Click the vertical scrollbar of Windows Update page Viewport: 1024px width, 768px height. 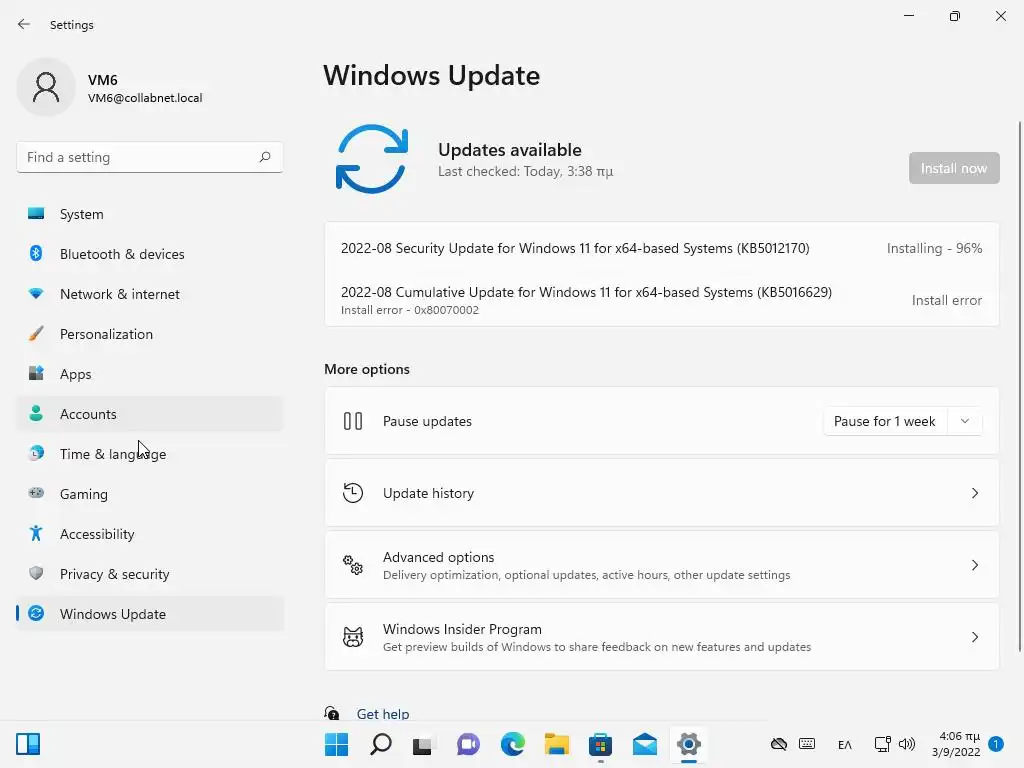point(1019,385)
